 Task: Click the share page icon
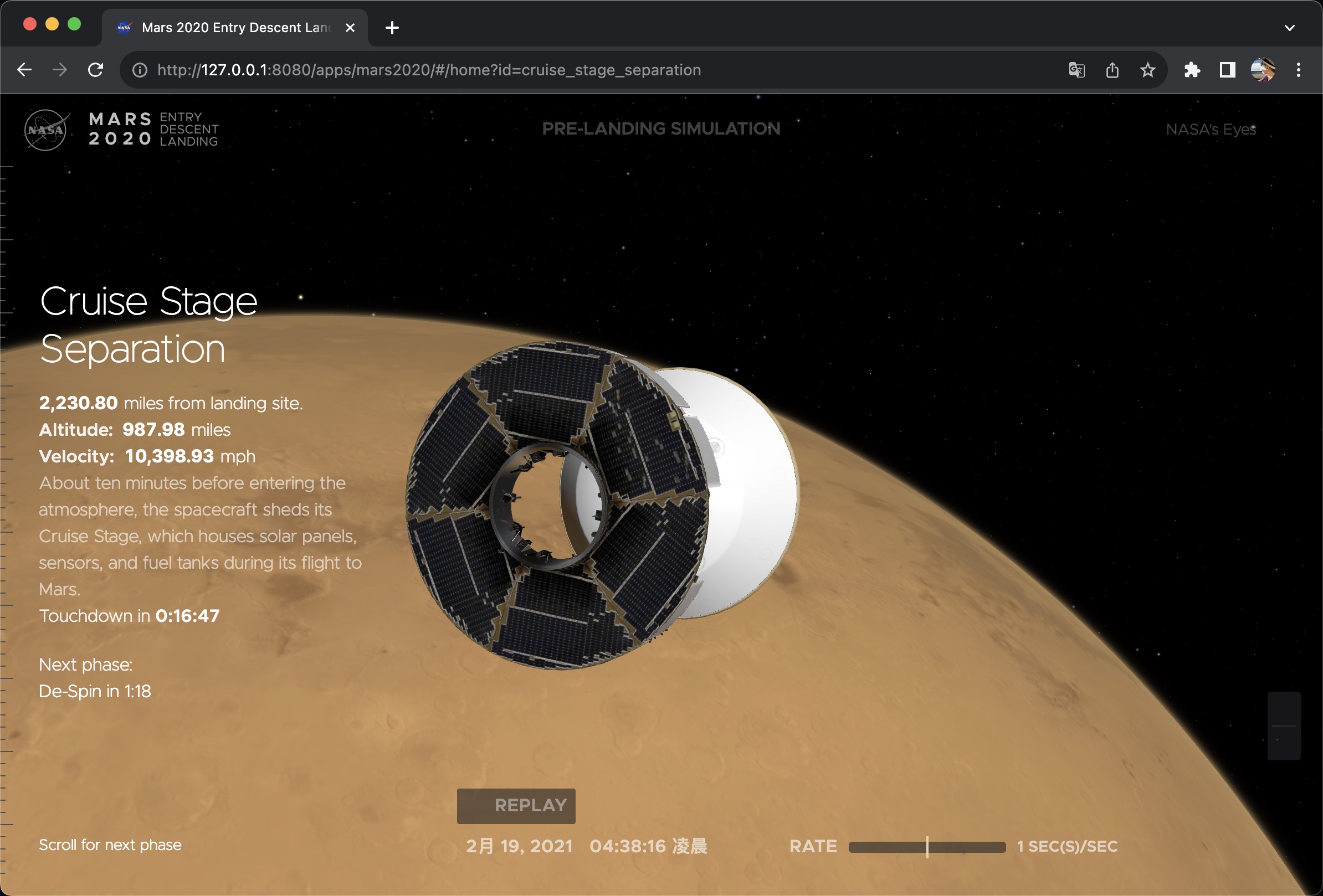coord(1112,70)
